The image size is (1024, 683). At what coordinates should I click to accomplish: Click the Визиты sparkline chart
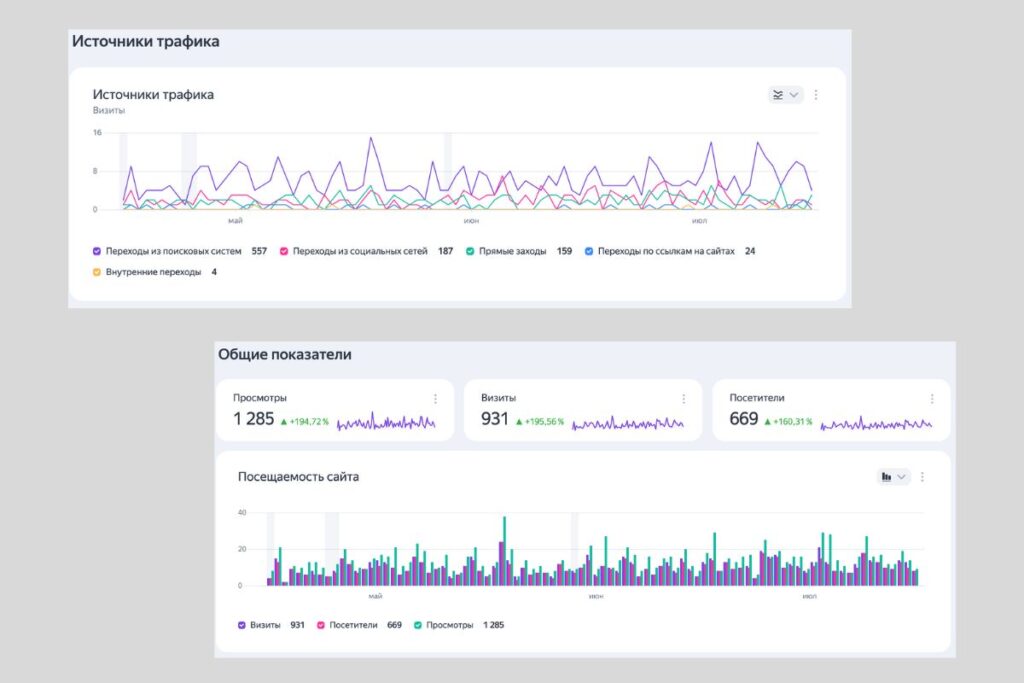point(628,423)
